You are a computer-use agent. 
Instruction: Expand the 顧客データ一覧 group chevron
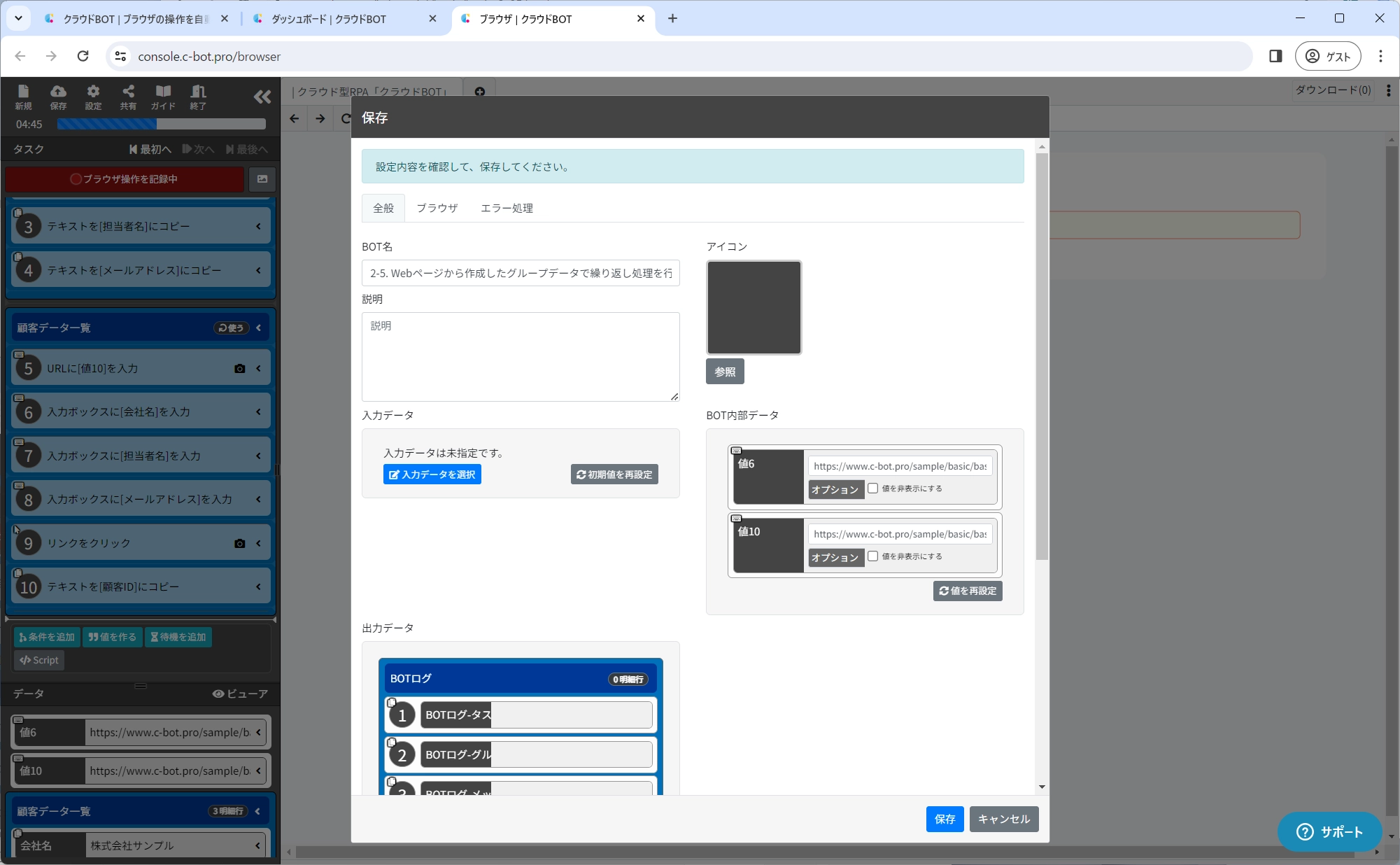(259, 328)
